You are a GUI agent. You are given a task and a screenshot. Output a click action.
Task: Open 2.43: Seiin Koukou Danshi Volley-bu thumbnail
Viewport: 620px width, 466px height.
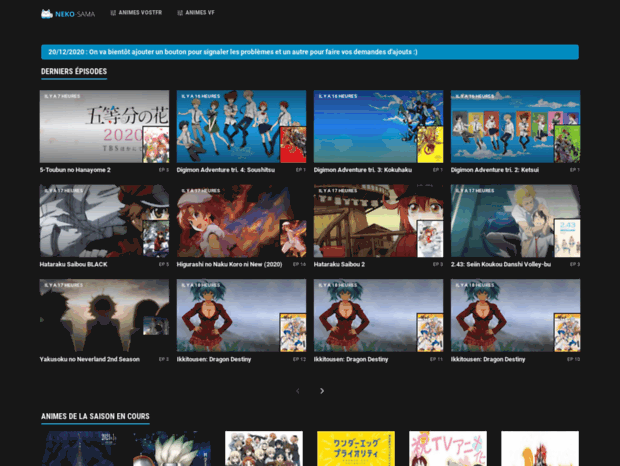coord(515,221)
